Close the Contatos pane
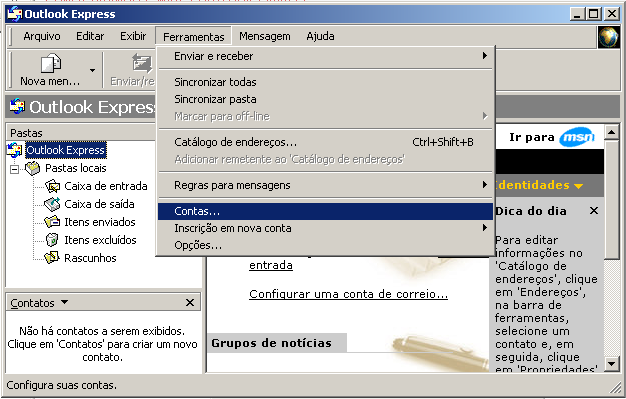The height and width of the screenshot is (399, 626). pyautogui.click(x=190, y=303)
